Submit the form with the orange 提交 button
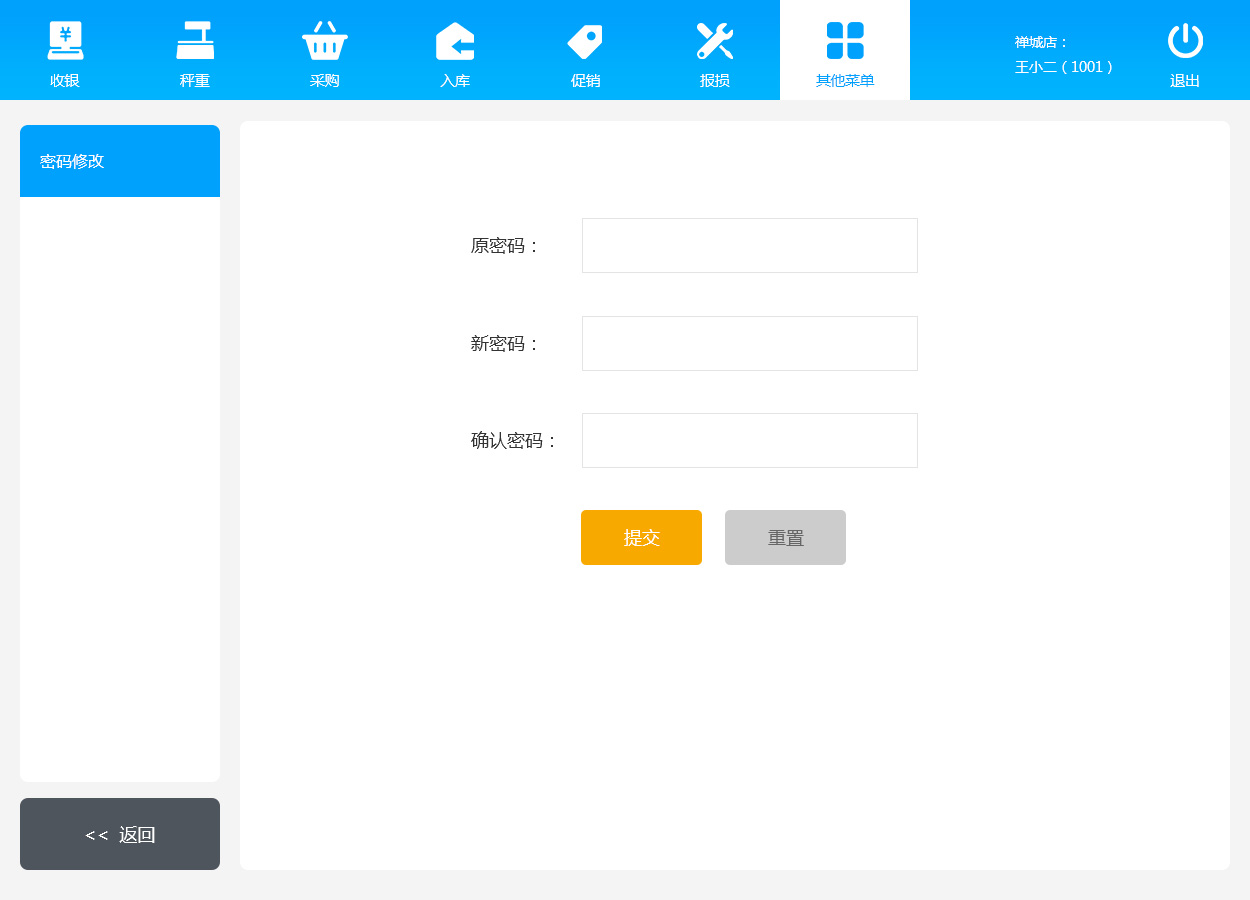This screenshot has width=1250, height=900. [x=641, y=538]
